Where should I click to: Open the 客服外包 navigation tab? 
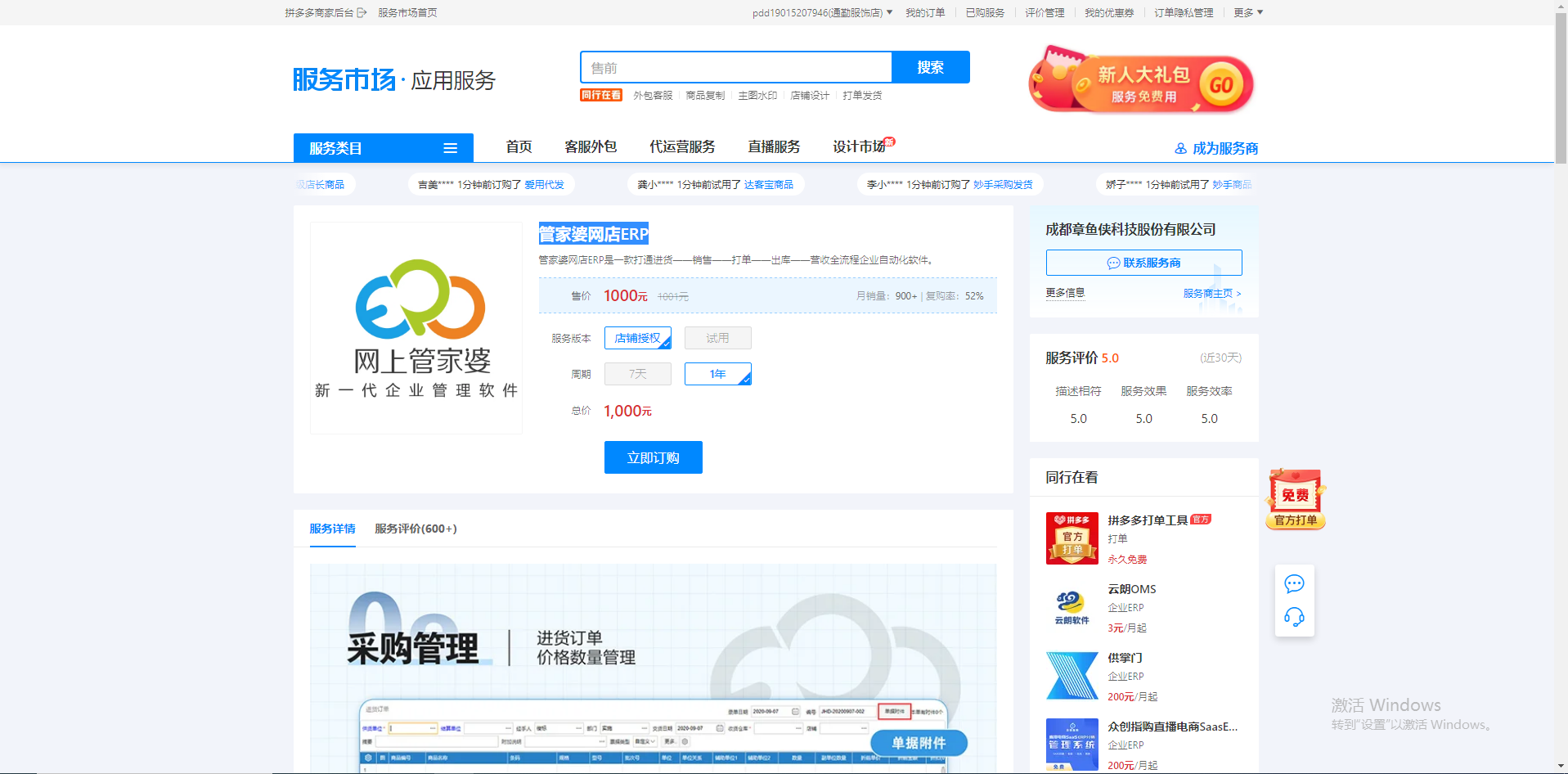[591, 146]
